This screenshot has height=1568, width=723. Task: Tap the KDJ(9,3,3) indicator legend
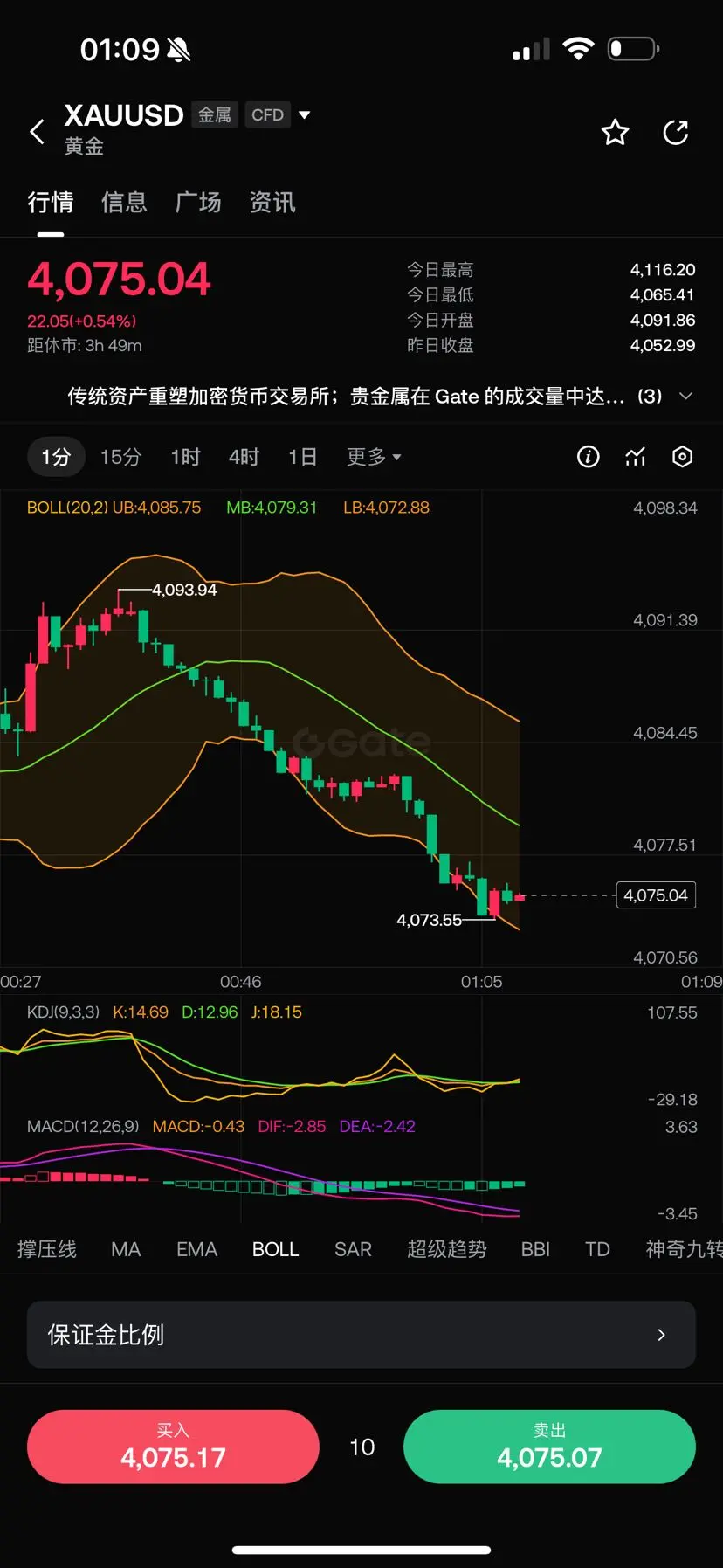(x=63, y=1012)
